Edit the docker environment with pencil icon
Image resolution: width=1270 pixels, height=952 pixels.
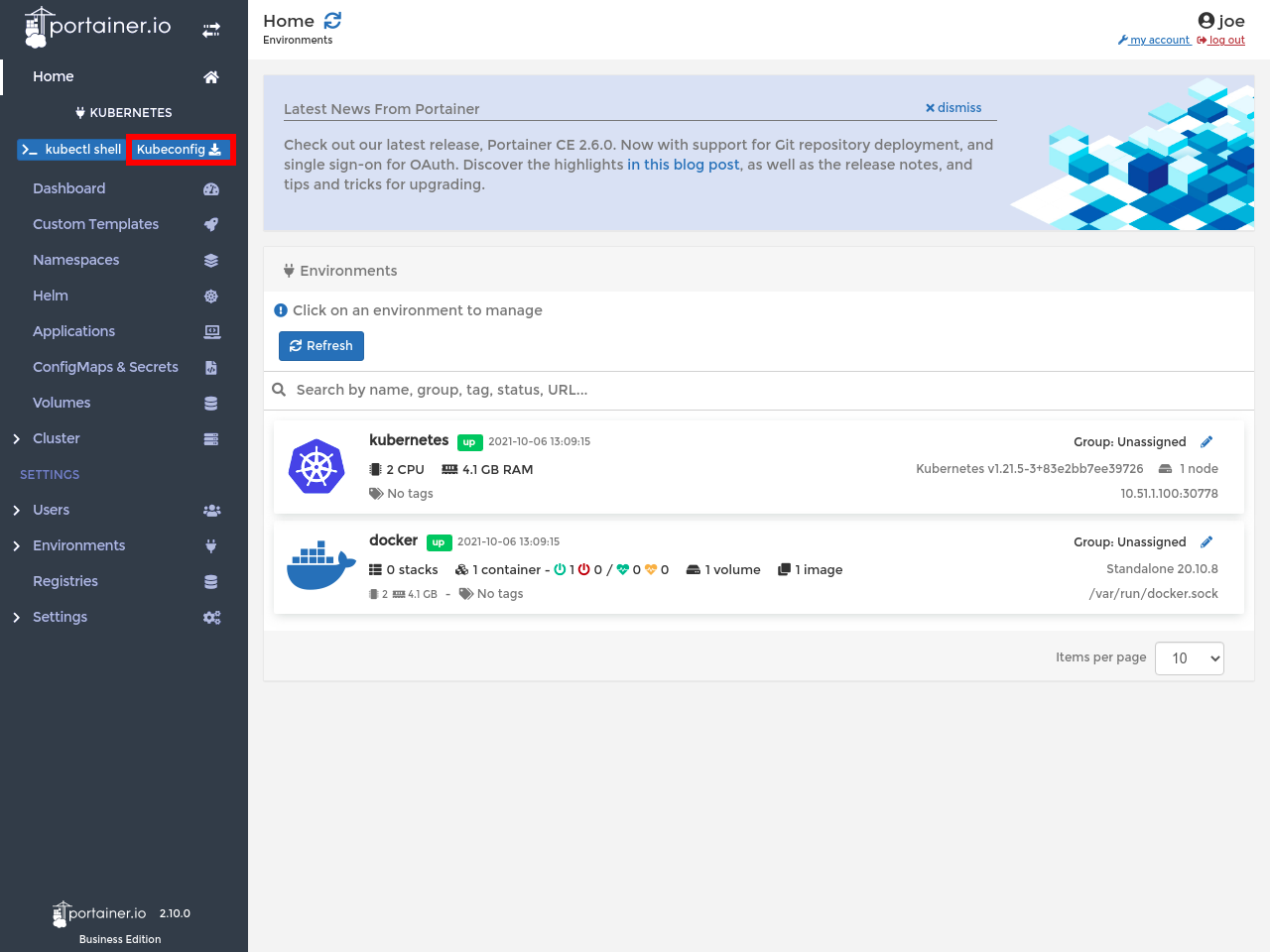tap(1206, 542)
